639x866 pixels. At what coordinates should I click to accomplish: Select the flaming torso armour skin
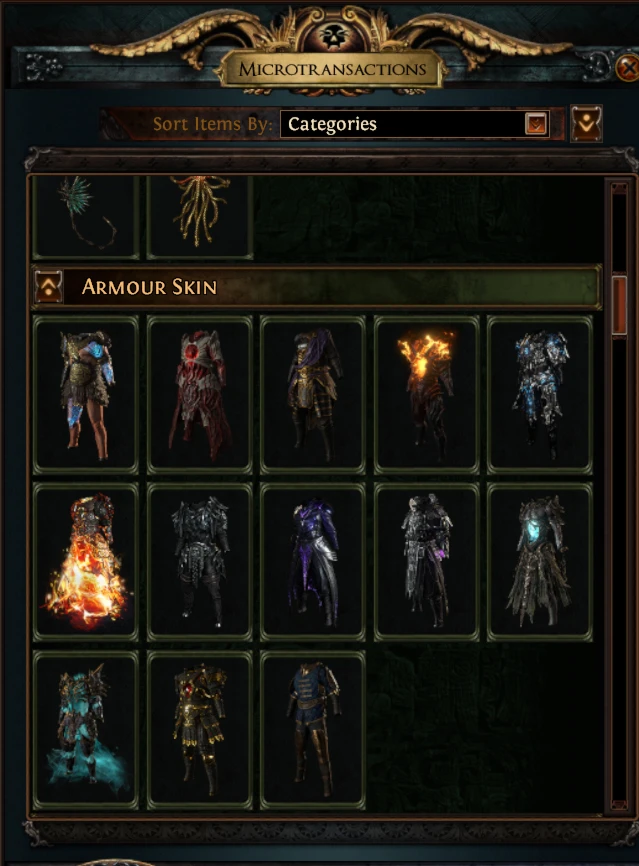pyautogui.click(x=426, y=395)
